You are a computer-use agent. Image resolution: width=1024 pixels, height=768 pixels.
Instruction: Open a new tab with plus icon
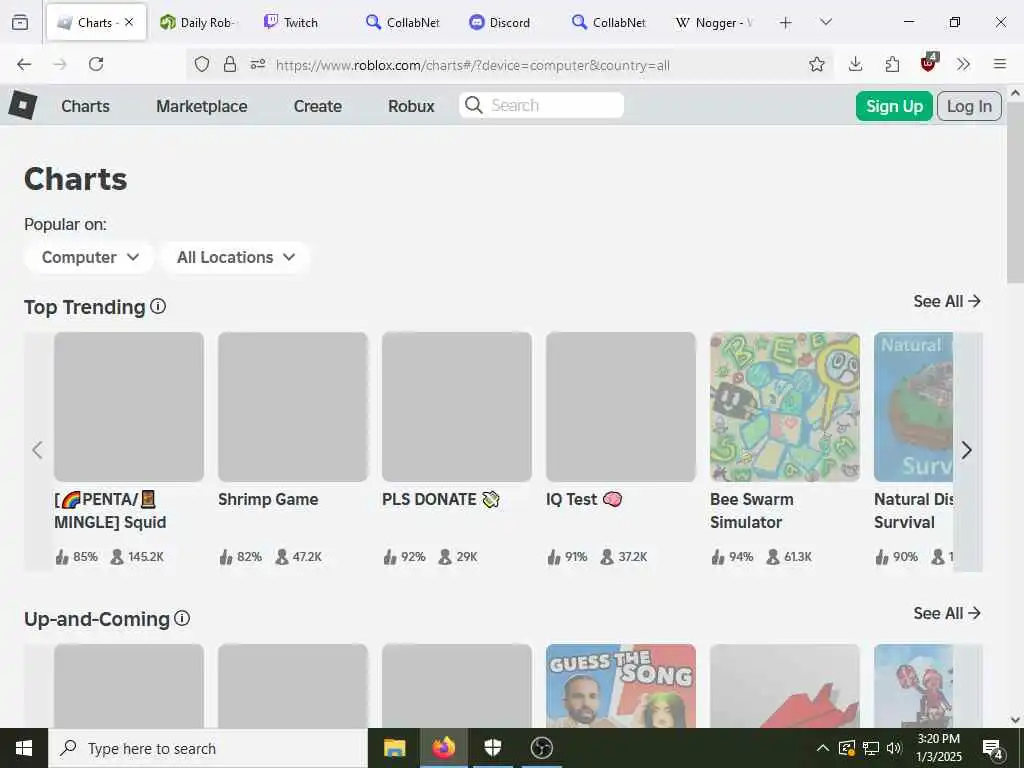786,23
